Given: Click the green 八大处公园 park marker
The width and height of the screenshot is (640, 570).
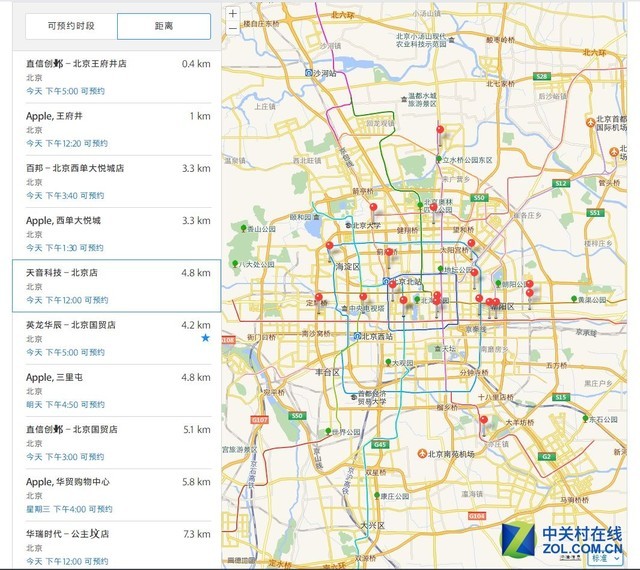Looking at the screenshot, I should point(235,264).
